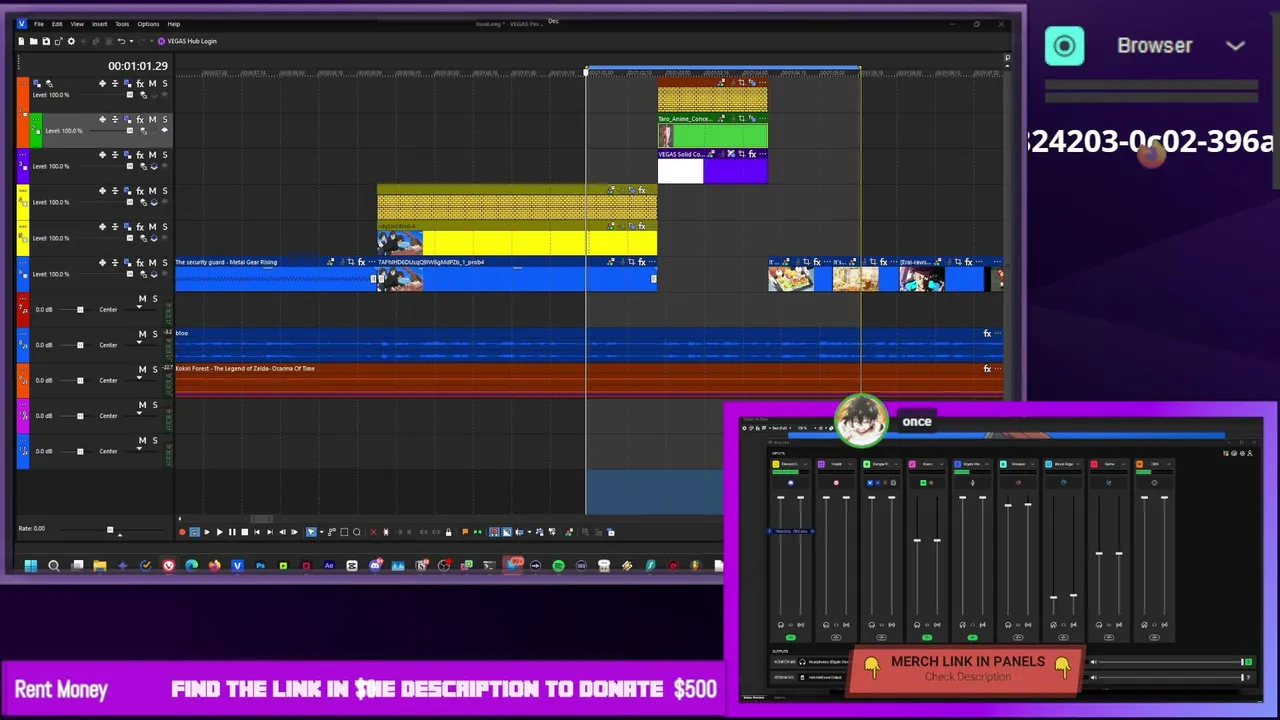Open the more options dots on audio track 7
The height and width of the screenshot is (720, 1280).
point(23,298)
